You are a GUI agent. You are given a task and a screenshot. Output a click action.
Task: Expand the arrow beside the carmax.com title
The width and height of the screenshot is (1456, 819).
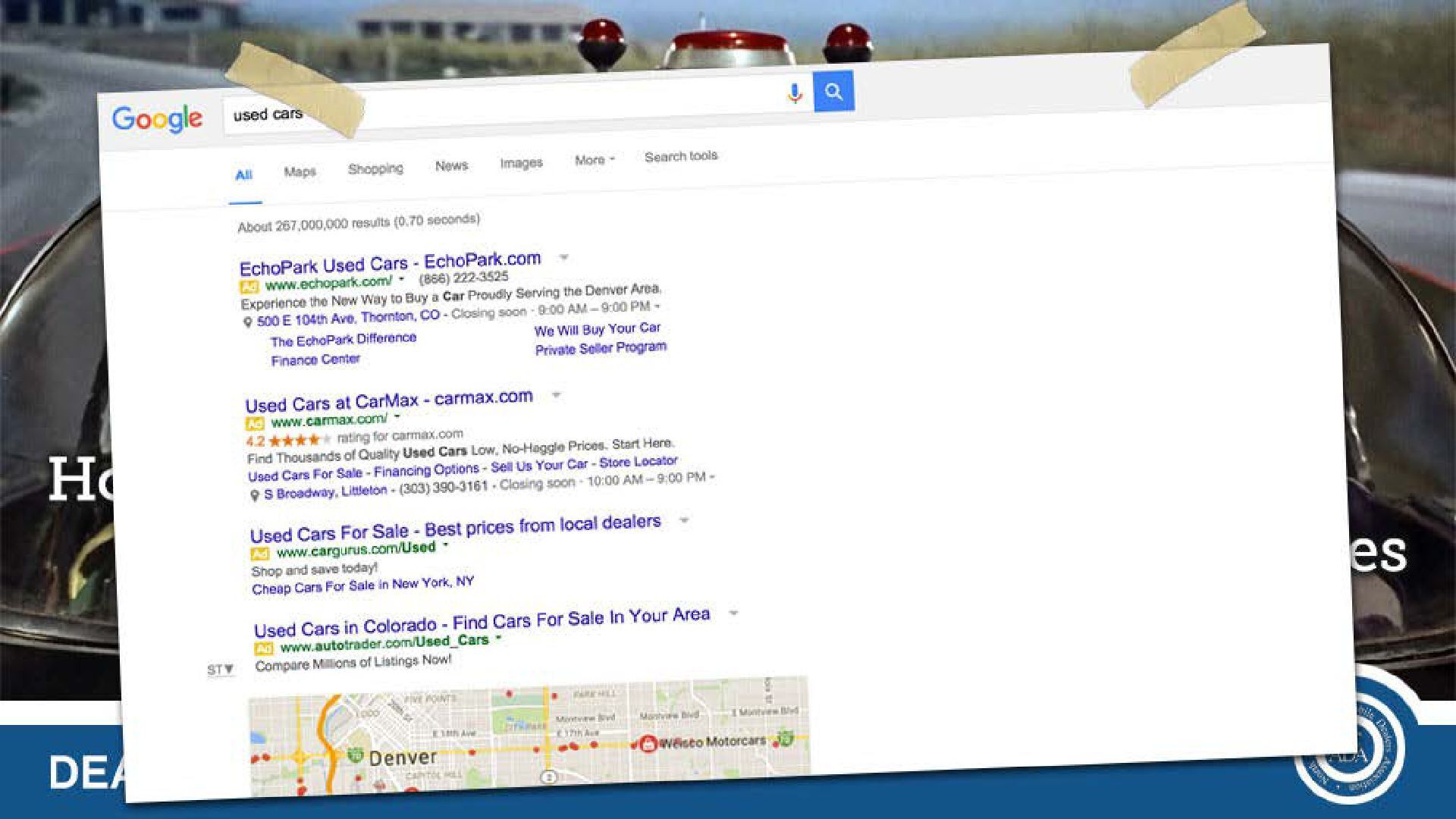(x=556, y=395)
